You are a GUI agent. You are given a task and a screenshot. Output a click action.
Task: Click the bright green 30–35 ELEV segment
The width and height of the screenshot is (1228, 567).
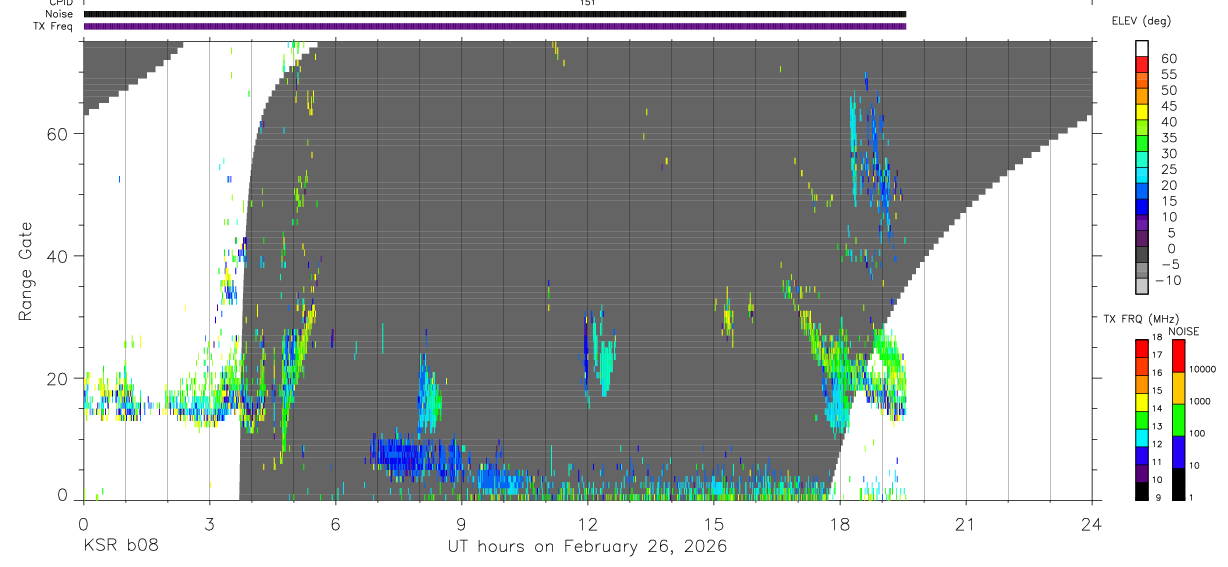pos(1141,145)
